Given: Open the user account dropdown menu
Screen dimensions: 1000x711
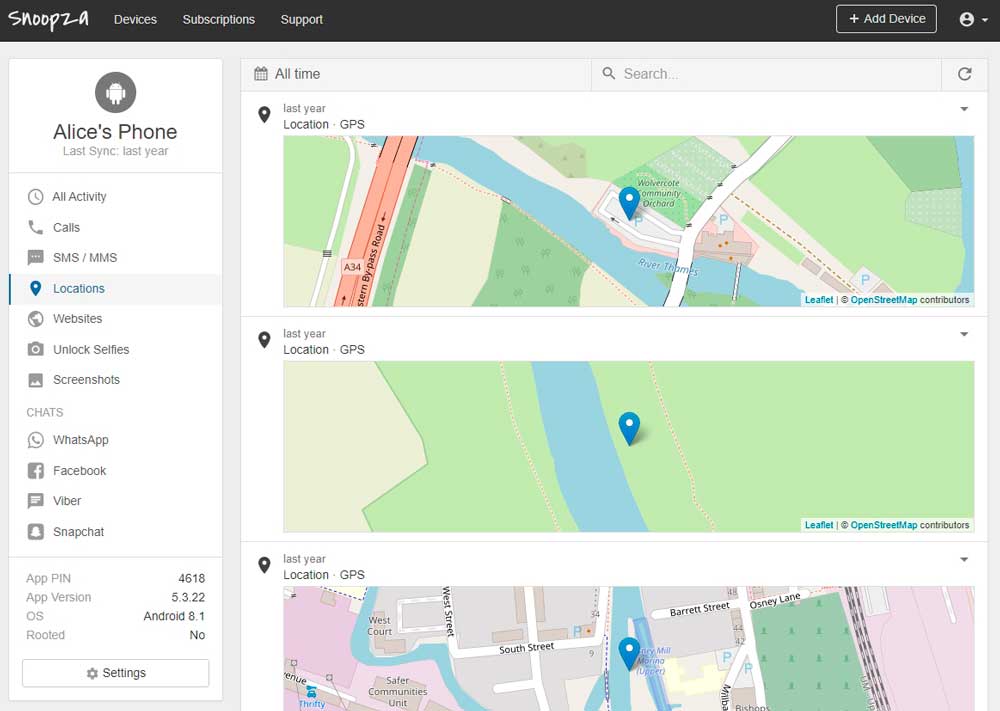Looking at the screenshot, I should 972,19.
